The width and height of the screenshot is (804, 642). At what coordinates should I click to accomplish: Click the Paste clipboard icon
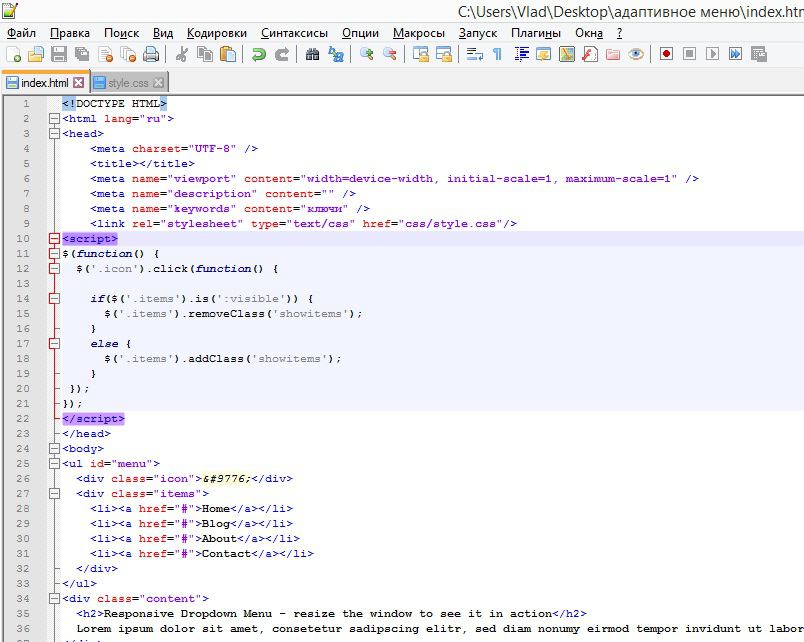point(229,54)
